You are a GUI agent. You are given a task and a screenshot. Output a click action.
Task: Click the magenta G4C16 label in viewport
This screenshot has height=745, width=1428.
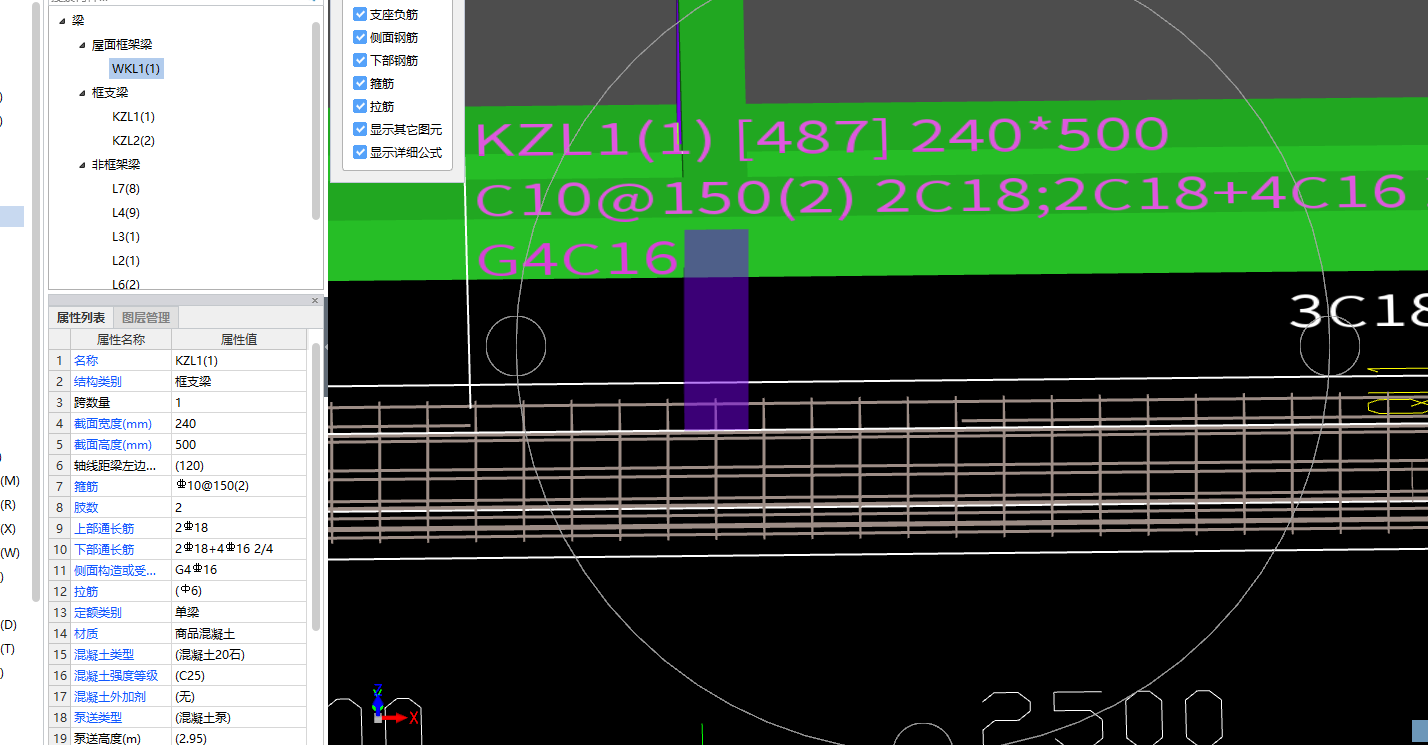[578, 259]
